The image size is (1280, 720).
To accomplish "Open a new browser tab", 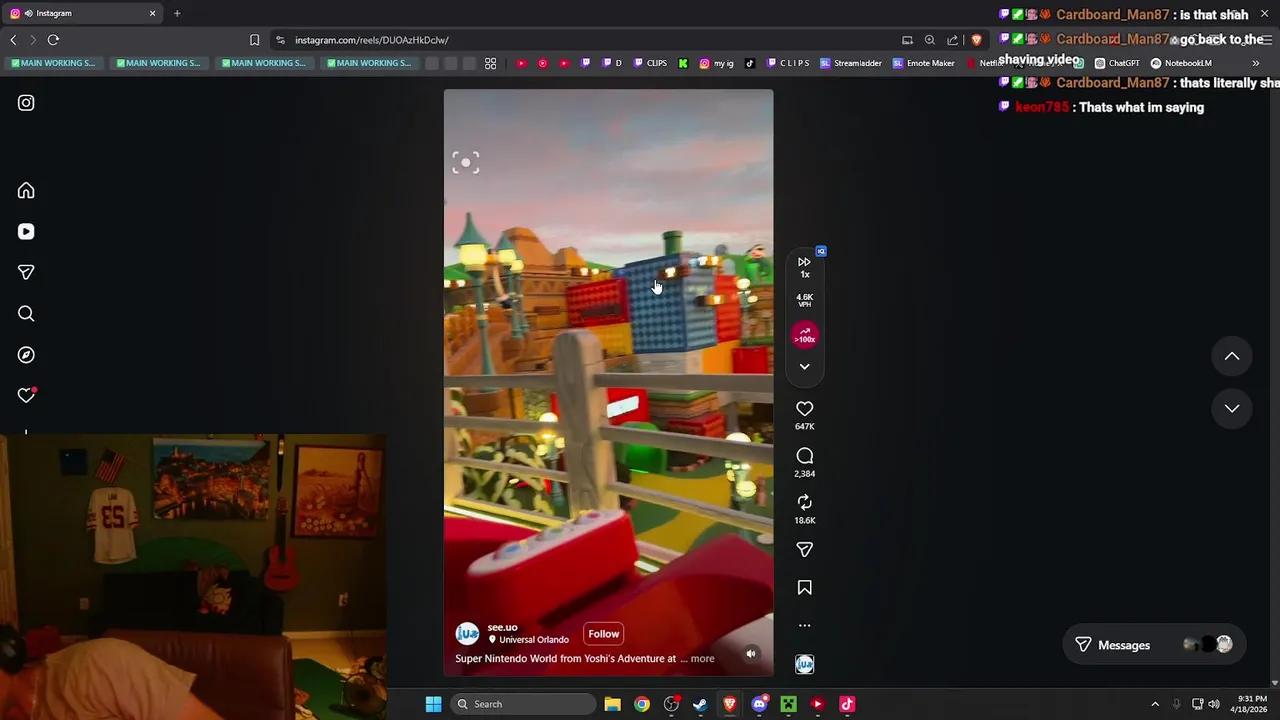I will (x=177, y=13).
